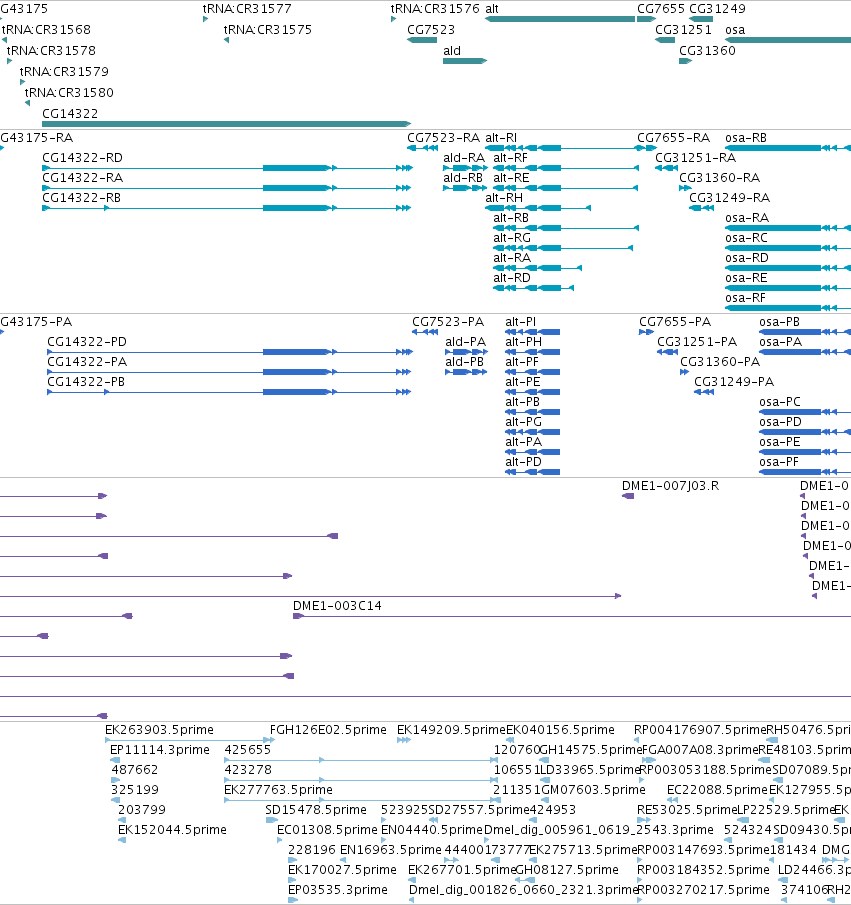Select the osa-RC transcript label
The width and height of the screenshot is (851, 905).
click(747, 238)
